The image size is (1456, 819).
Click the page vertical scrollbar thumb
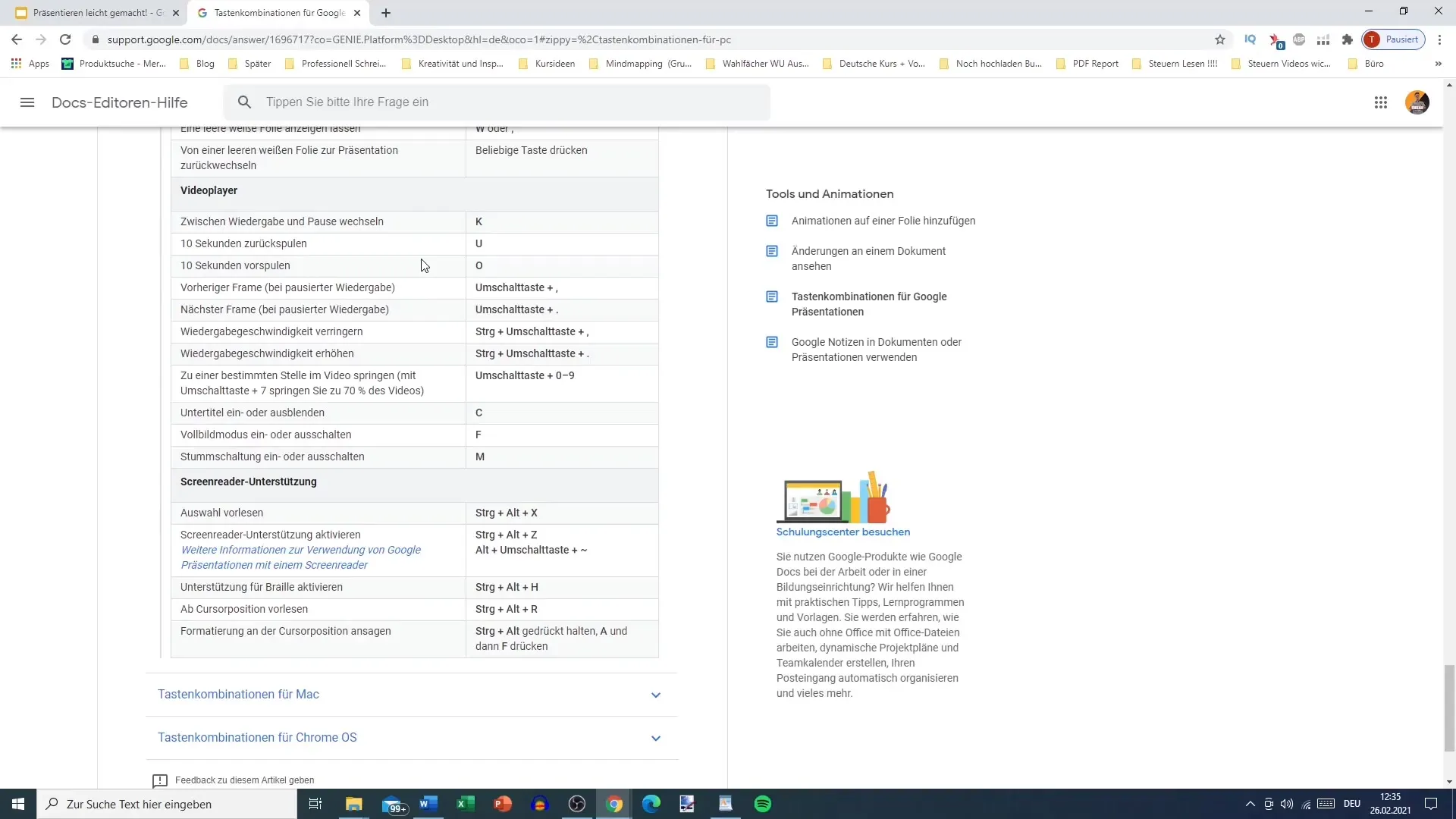pos(1449,708)
